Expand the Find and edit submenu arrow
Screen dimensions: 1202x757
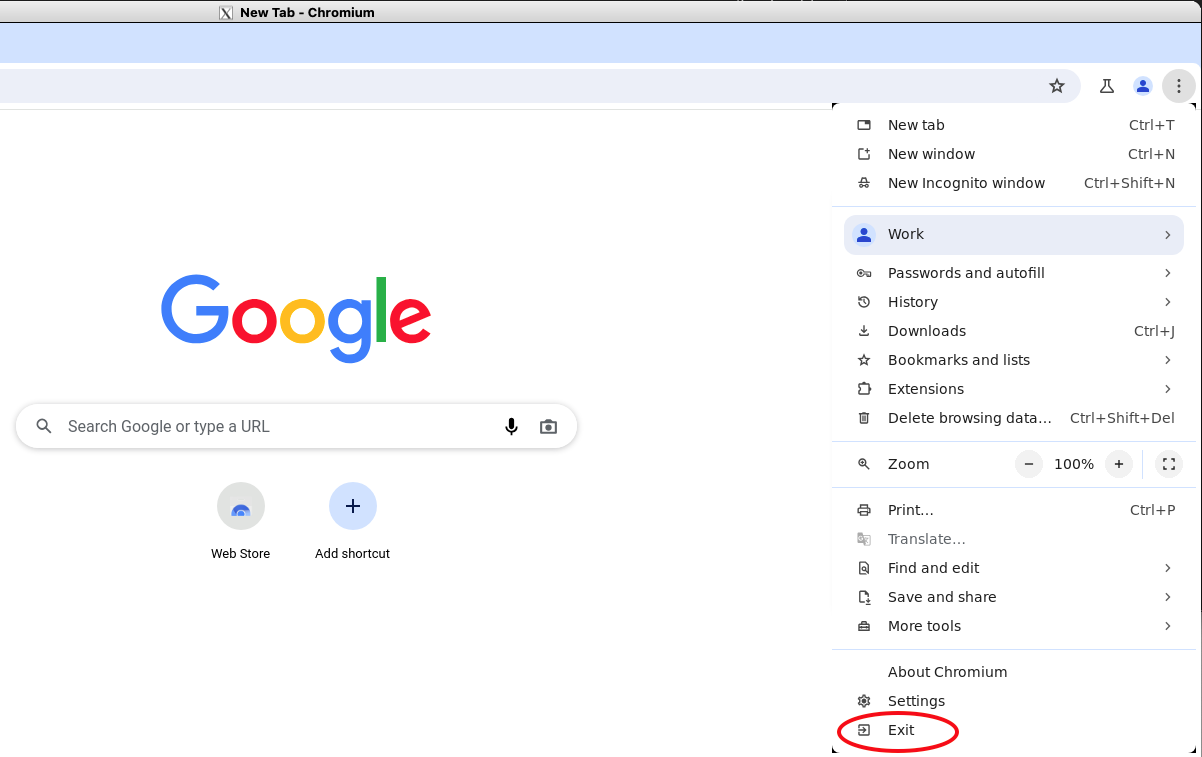point(1167,568)
